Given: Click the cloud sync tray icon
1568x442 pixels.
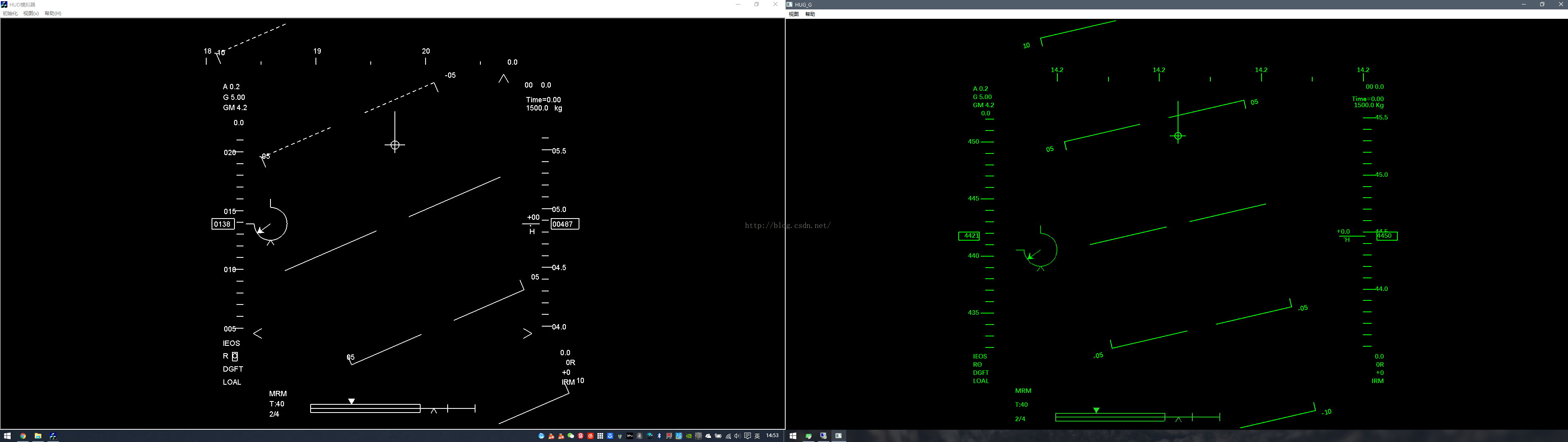Looking at the screenshot, I should (x=709, y=436).
